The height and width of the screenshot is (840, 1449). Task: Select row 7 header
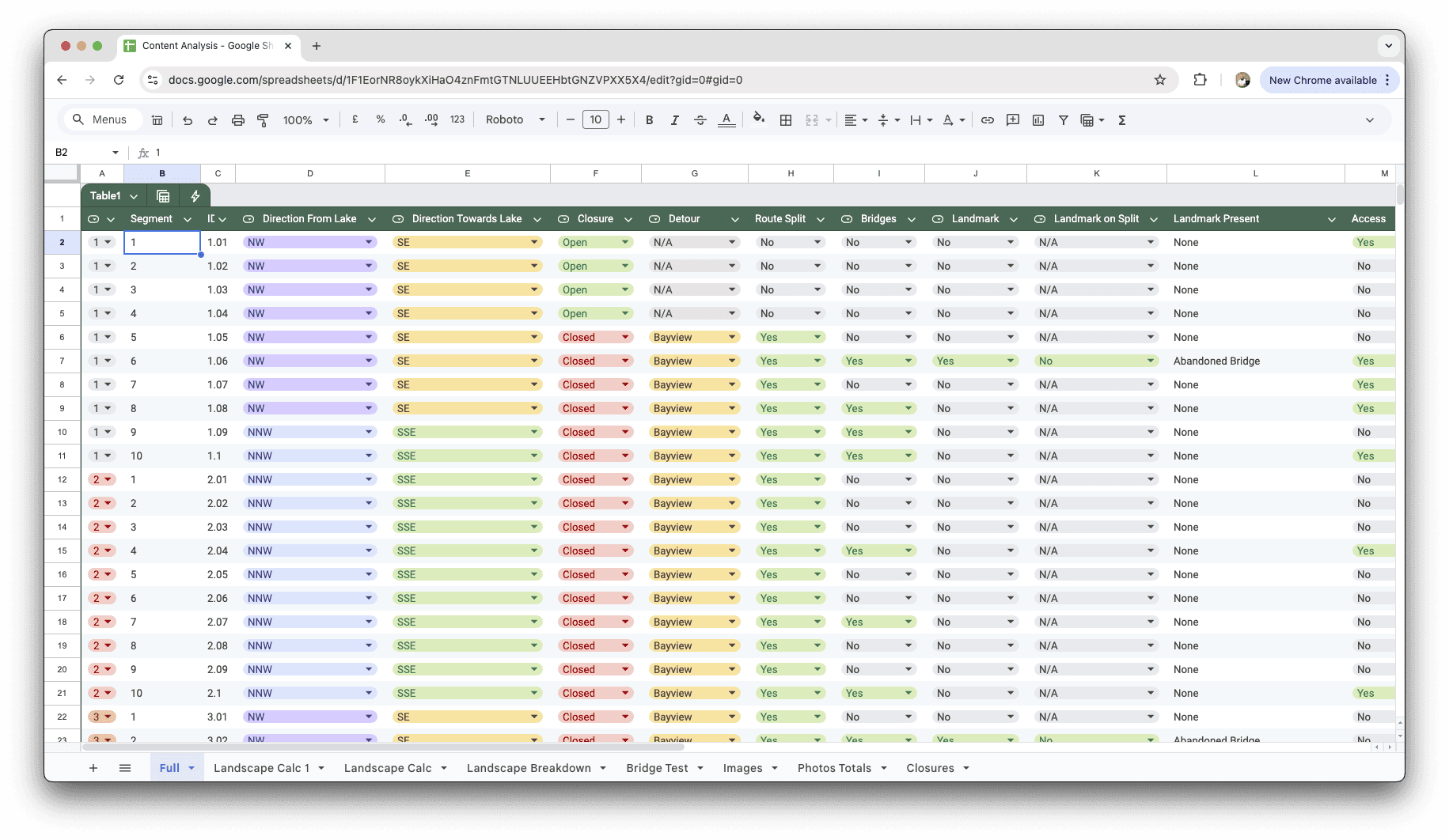point(62,361)
